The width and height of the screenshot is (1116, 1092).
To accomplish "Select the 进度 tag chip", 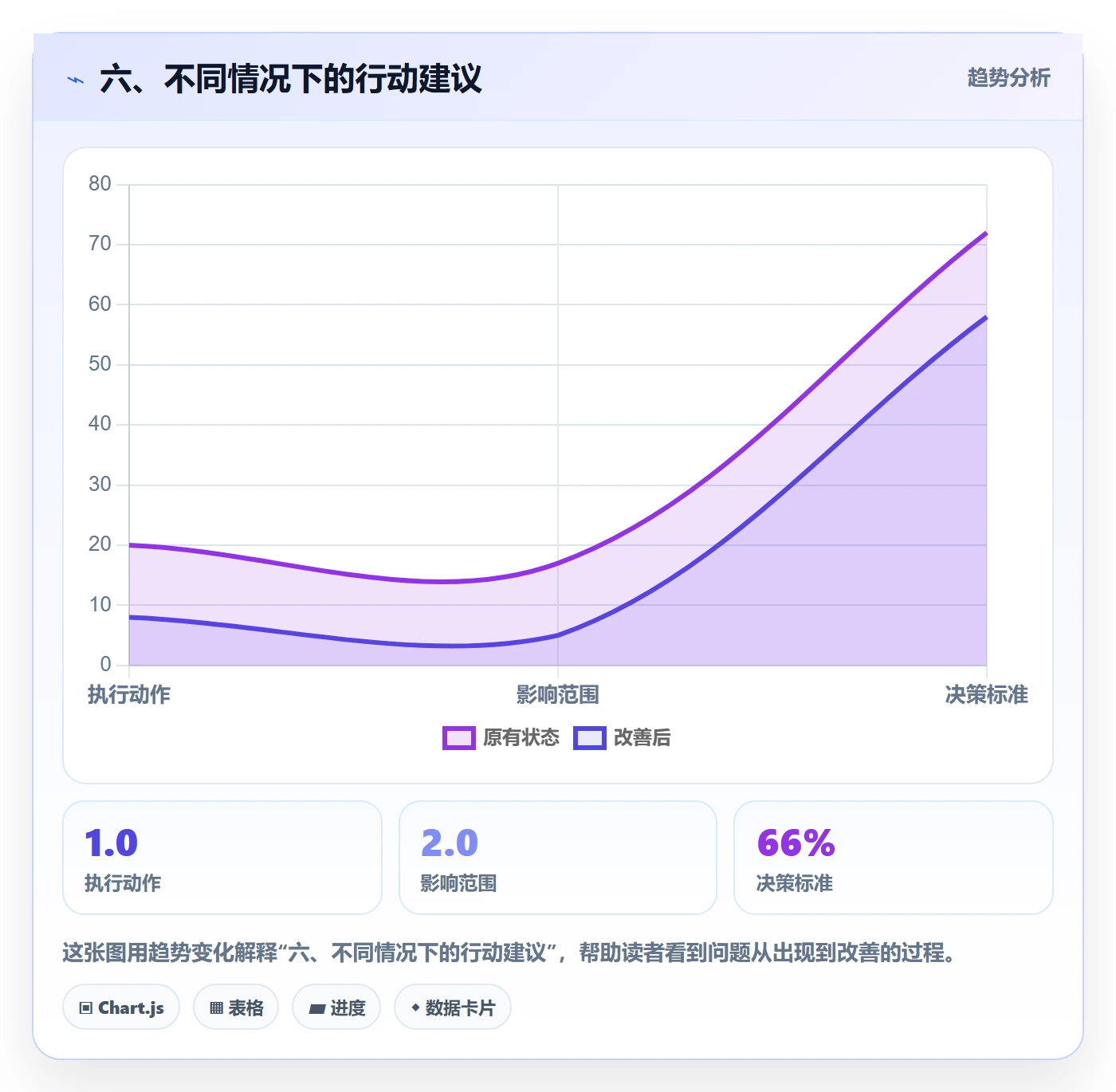I will tap(336, 1008).
